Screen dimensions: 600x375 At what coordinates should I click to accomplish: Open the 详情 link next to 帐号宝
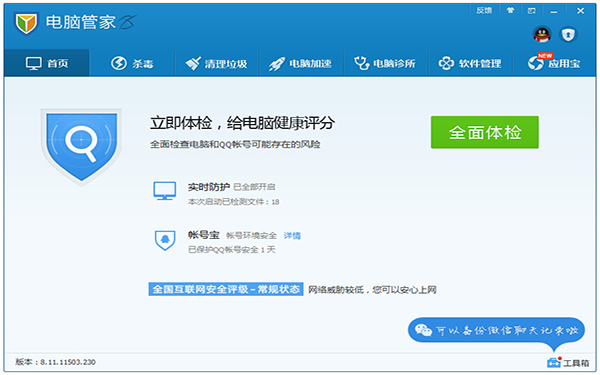(x=292, y=236)
